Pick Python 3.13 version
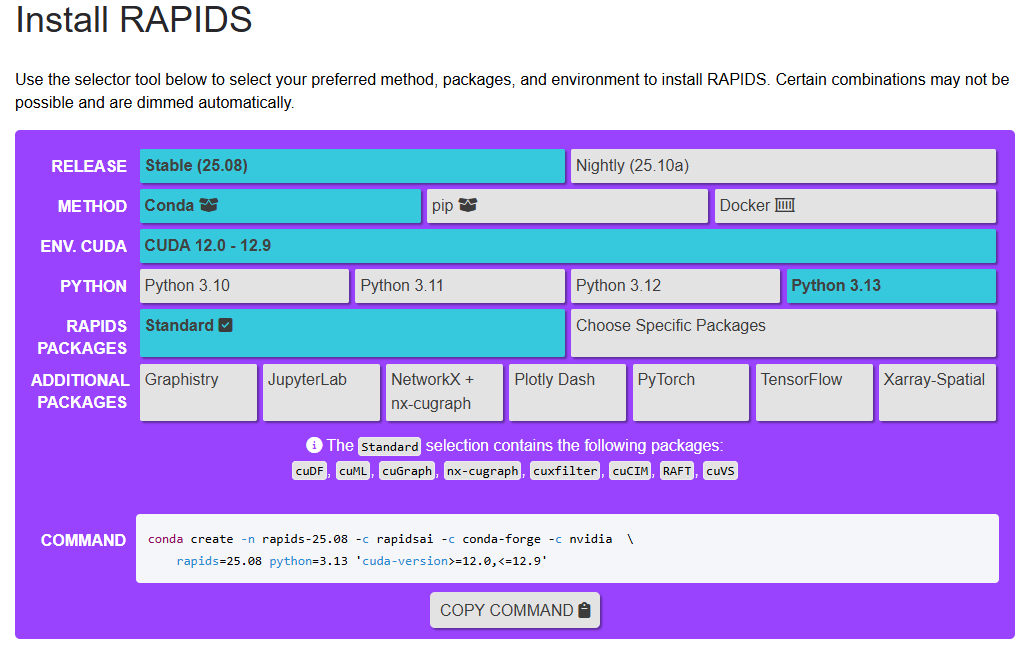The width and height of the screenshot is (1036, 654). click(891, 286)
